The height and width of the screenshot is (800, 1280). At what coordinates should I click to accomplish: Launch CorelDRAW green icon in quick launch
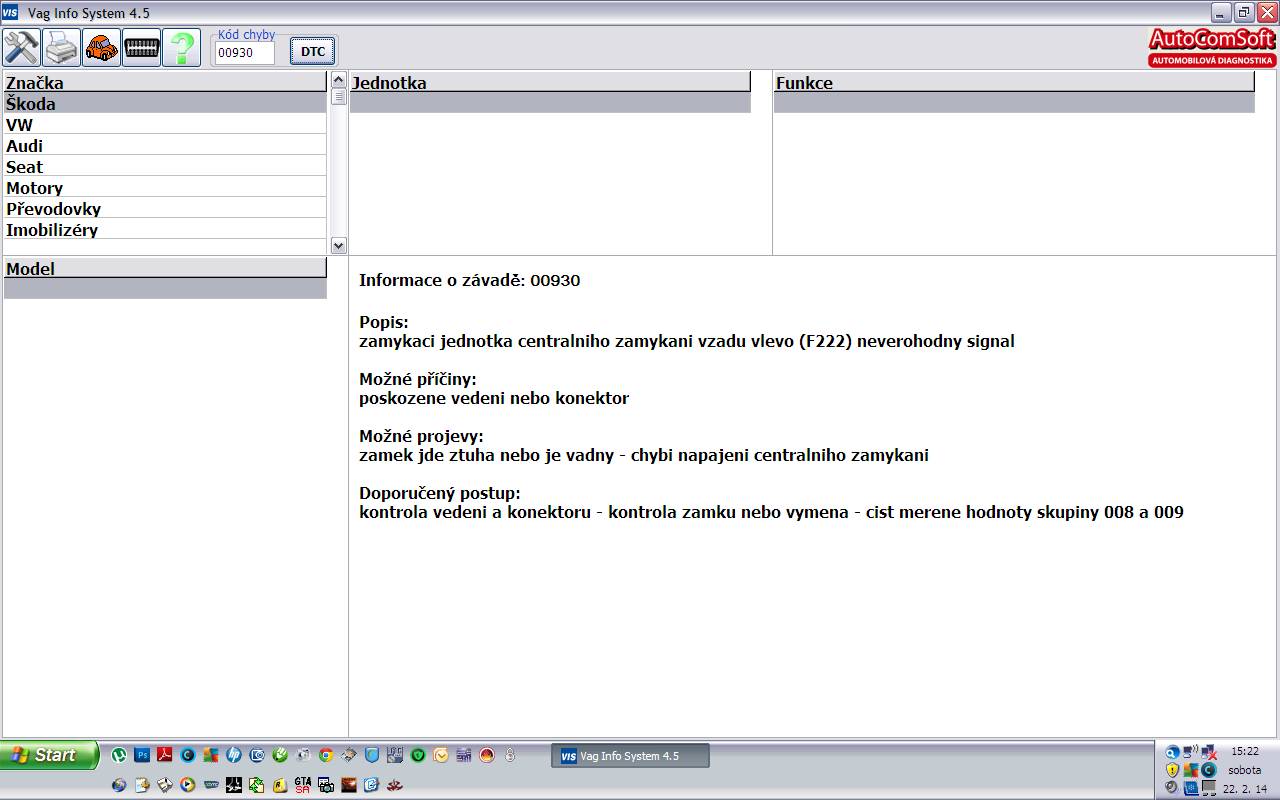tap(280, 755)
